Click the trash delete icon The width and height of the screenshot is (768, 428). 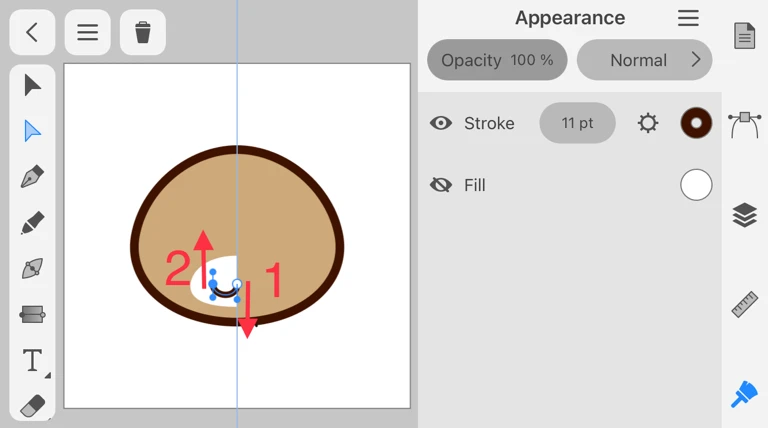point(143,32)
